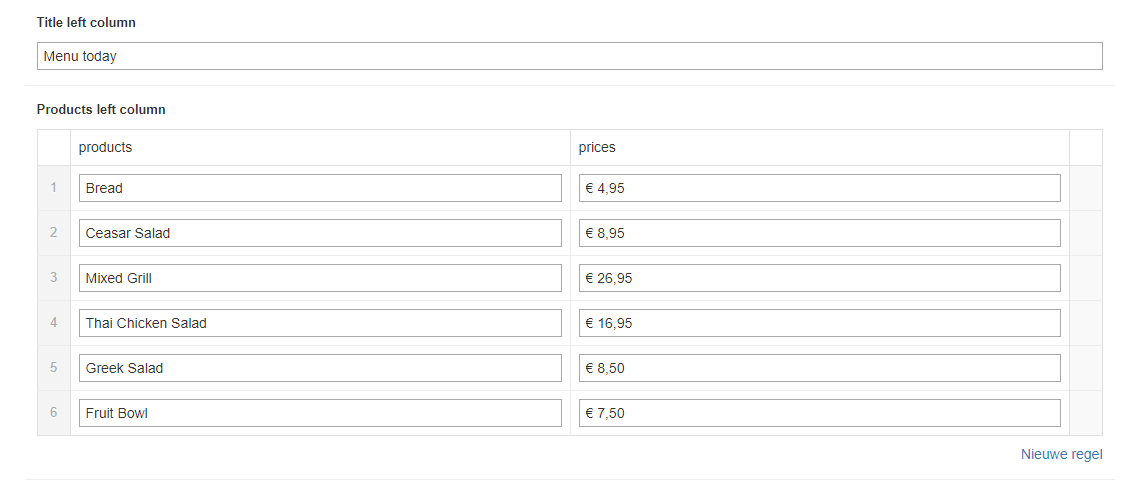Screen dimensions: 1147x480
Task: Click the Nieuwe regel link
Action: click(1061, 454)
